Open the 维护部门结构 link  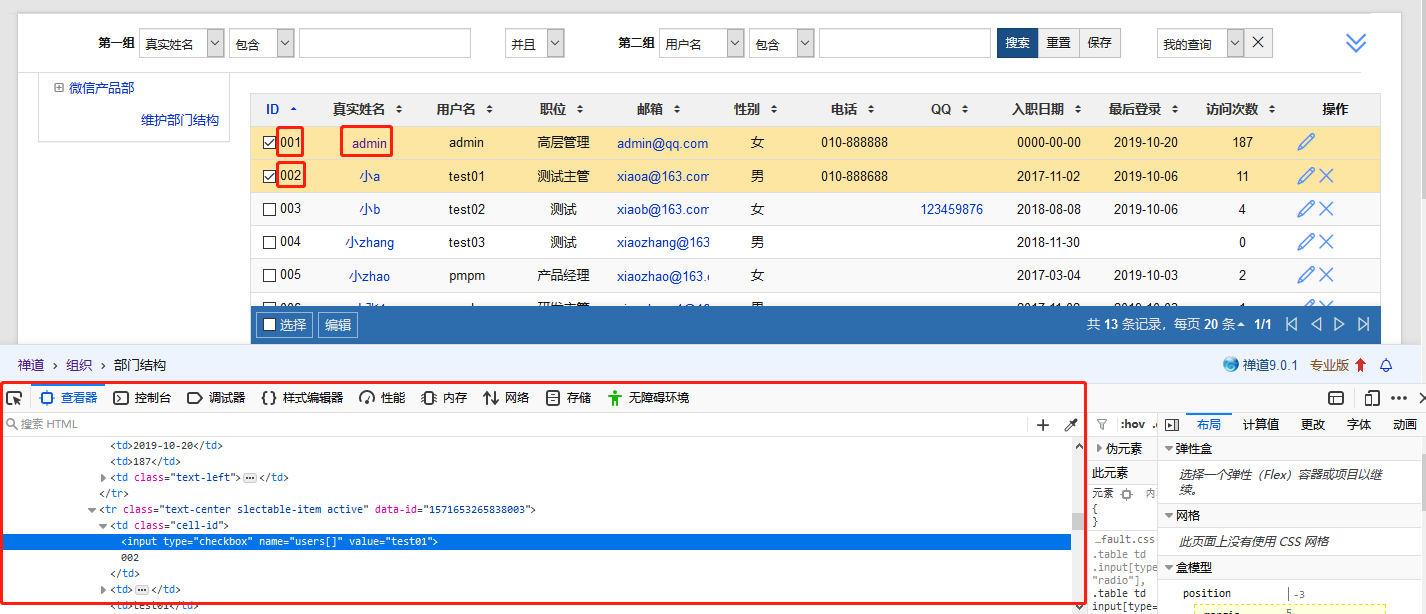(180, 120)
